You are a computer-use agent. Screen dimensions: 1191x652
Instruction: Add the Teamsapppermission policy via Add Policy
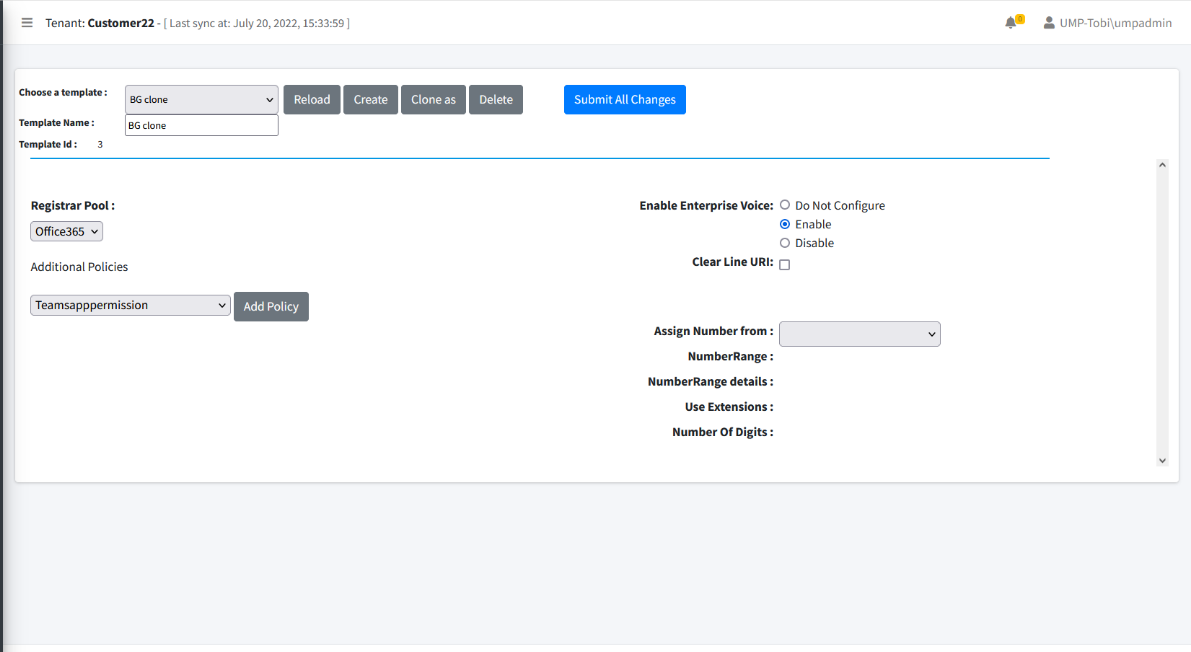coord(271,306)
